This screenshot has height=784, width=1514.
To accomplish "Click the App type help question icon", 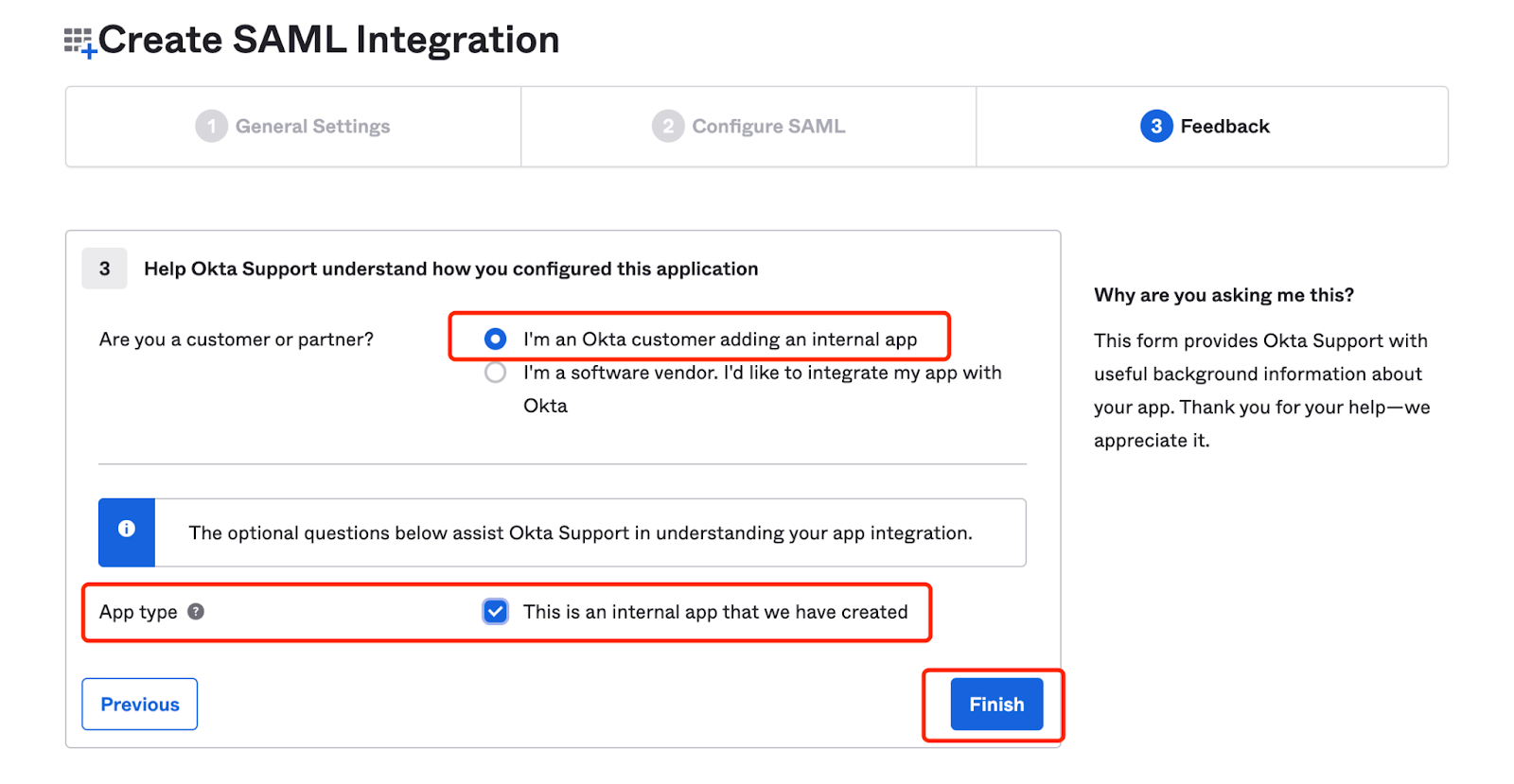I will coord(196,612).
